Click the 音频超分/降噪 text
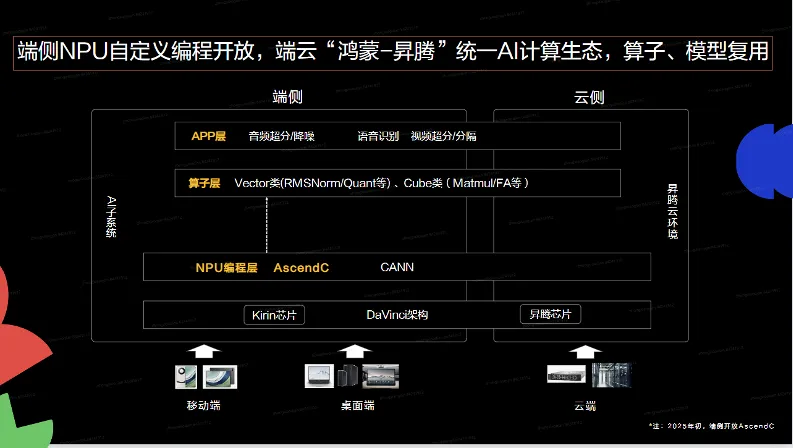 pyautogui.click(x=282, y=136)
